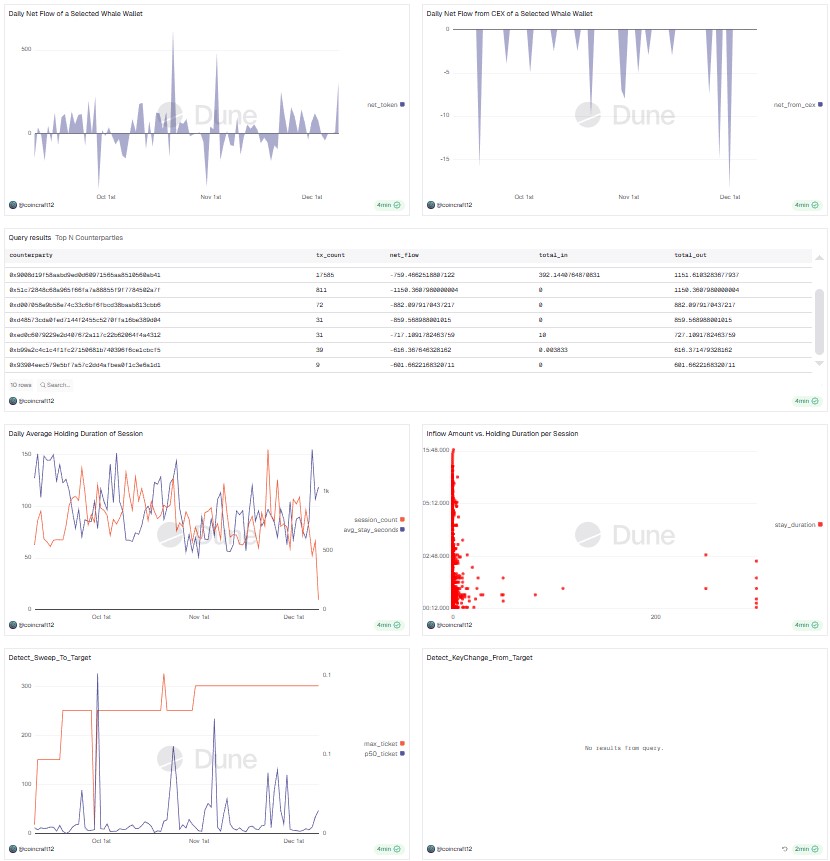Click author avatar in Inflow Amount vs. Holding Duration panel
The image size is (830, 861).
431,625
